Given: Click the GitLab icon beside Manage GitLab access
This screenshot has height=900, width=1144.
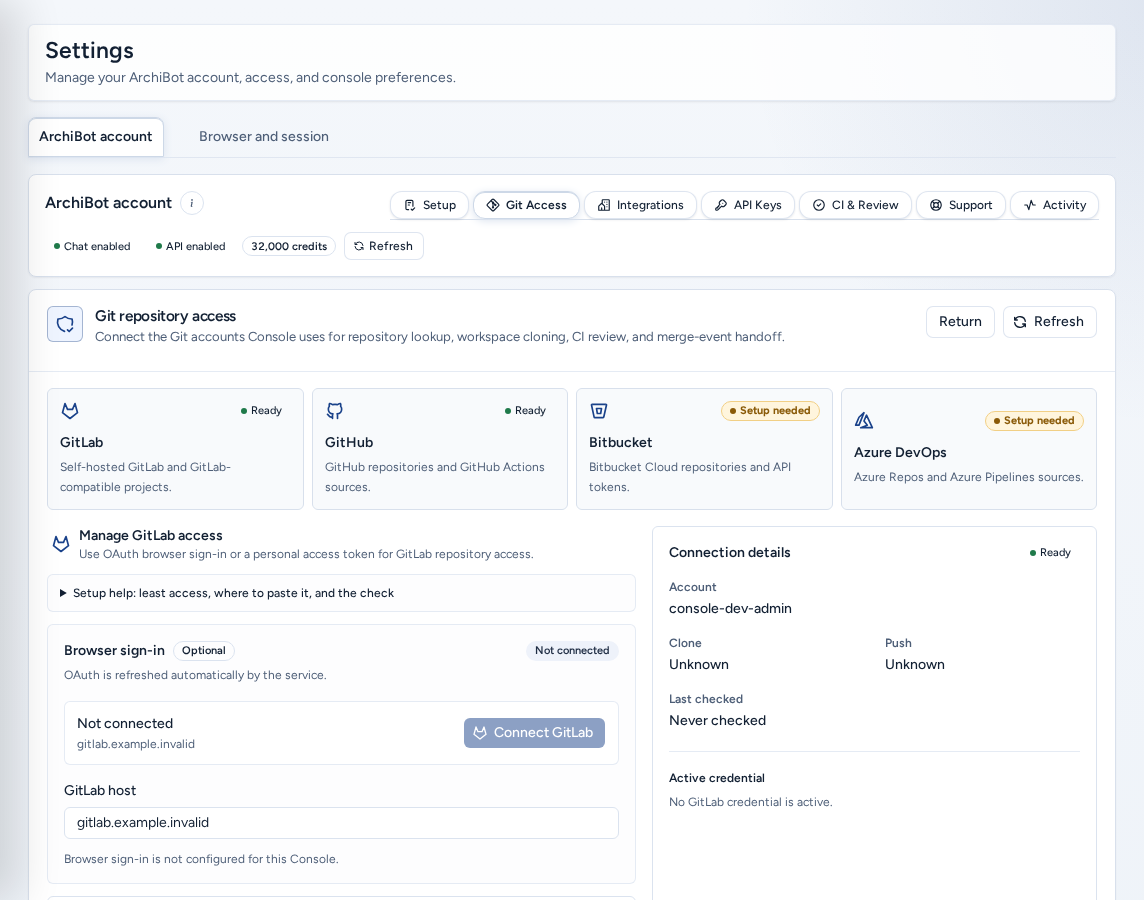Looking at the screenshot, I should pos(61,543).
